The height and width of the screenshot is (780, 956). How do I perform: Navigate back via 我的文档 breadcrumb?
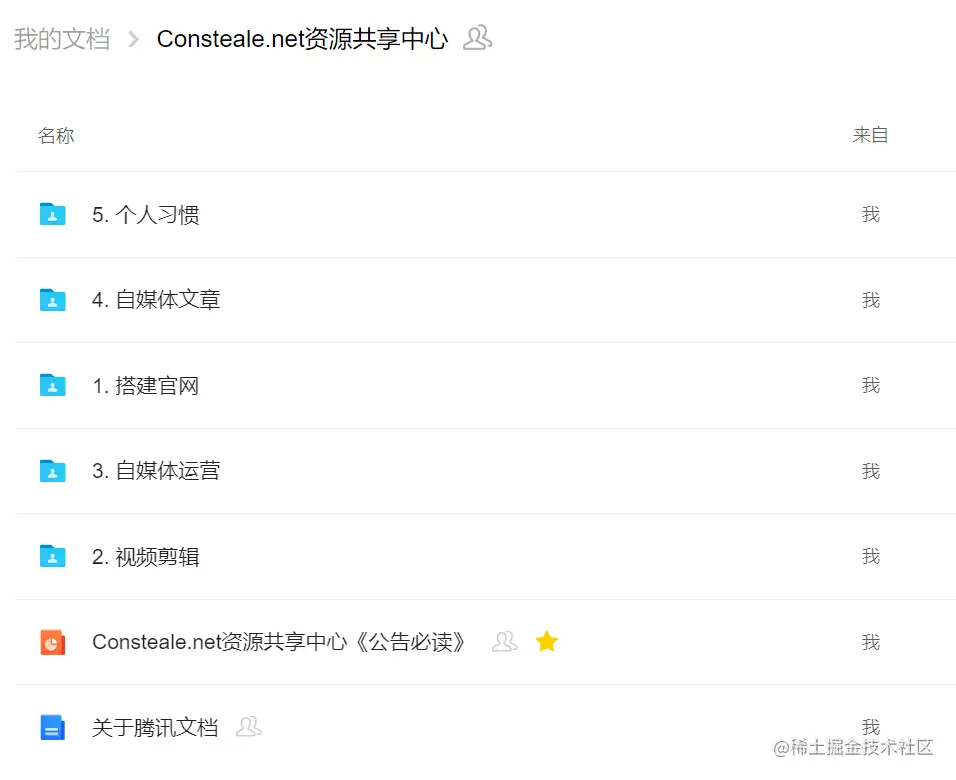point(62,38)
